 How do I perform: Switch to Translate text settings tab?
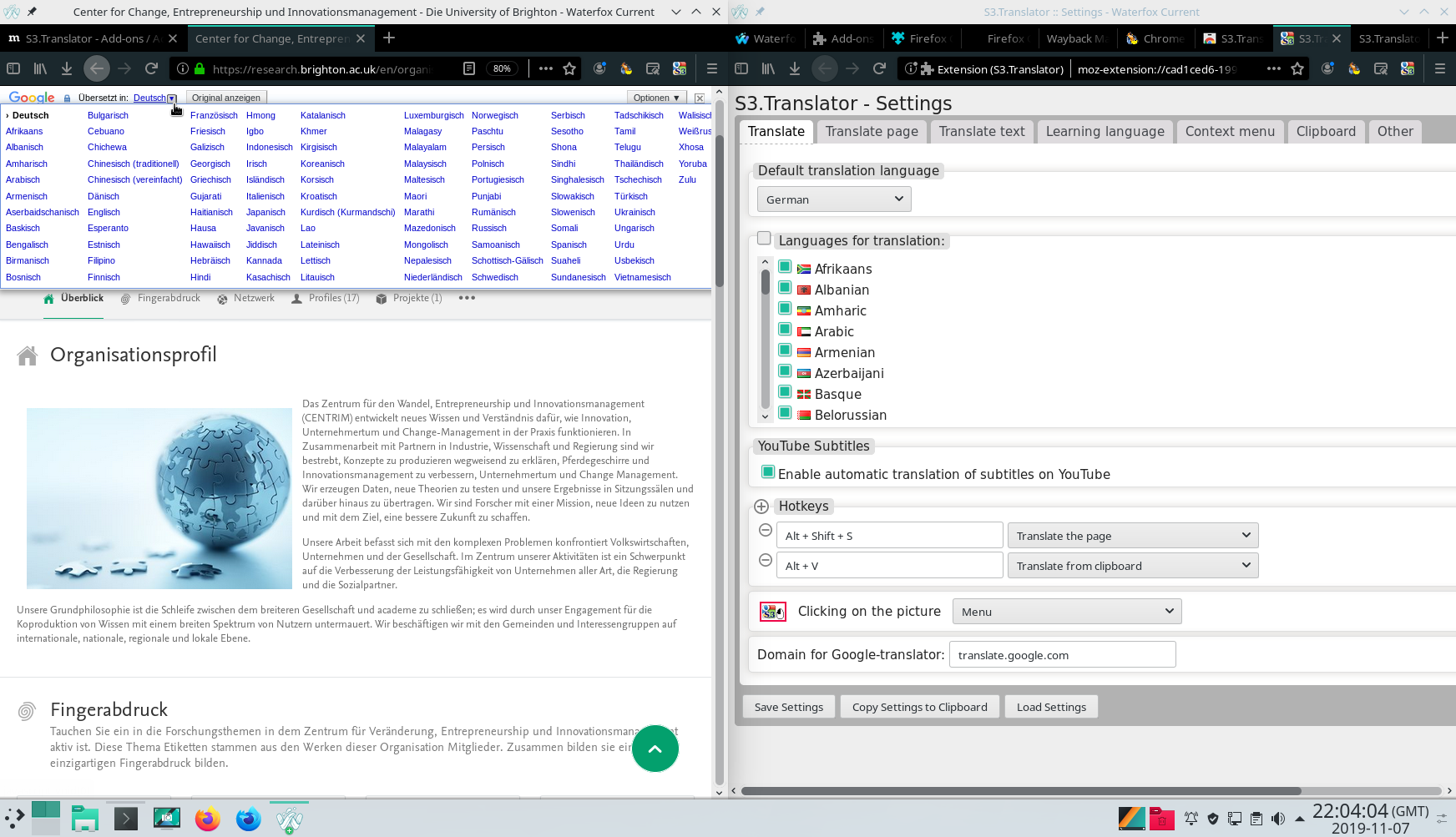(x=982, y=132)
